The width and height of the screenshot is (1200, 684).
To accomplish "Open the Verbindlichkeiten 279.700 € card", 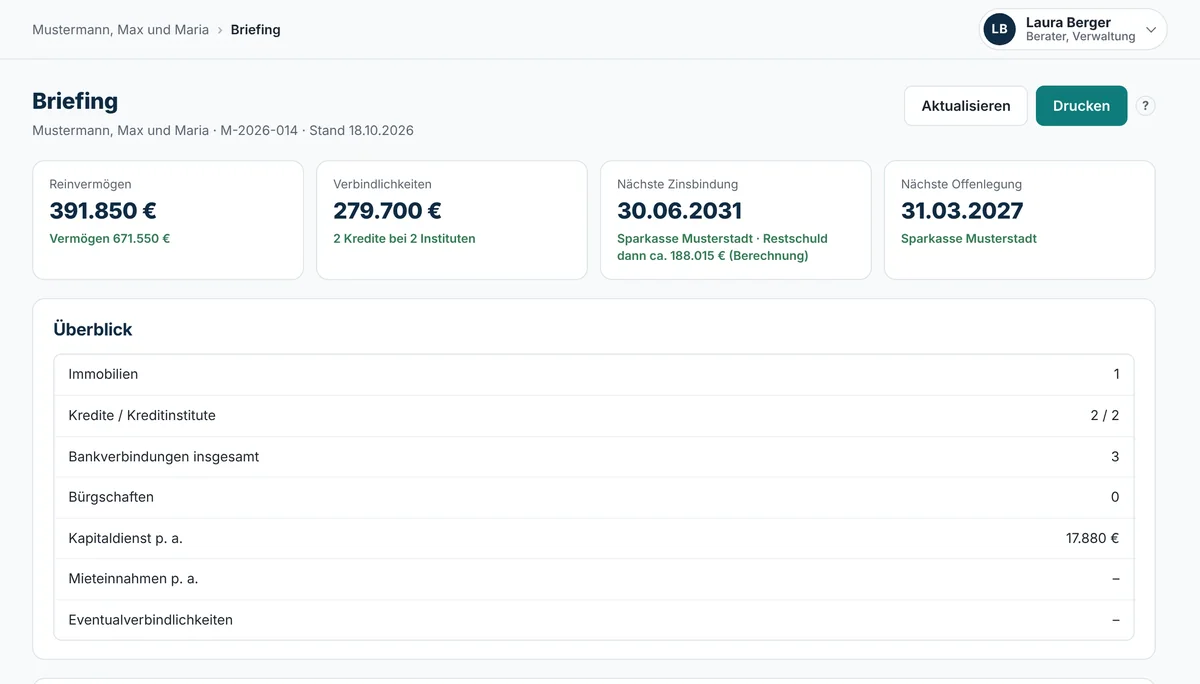I will coord(452,220).
